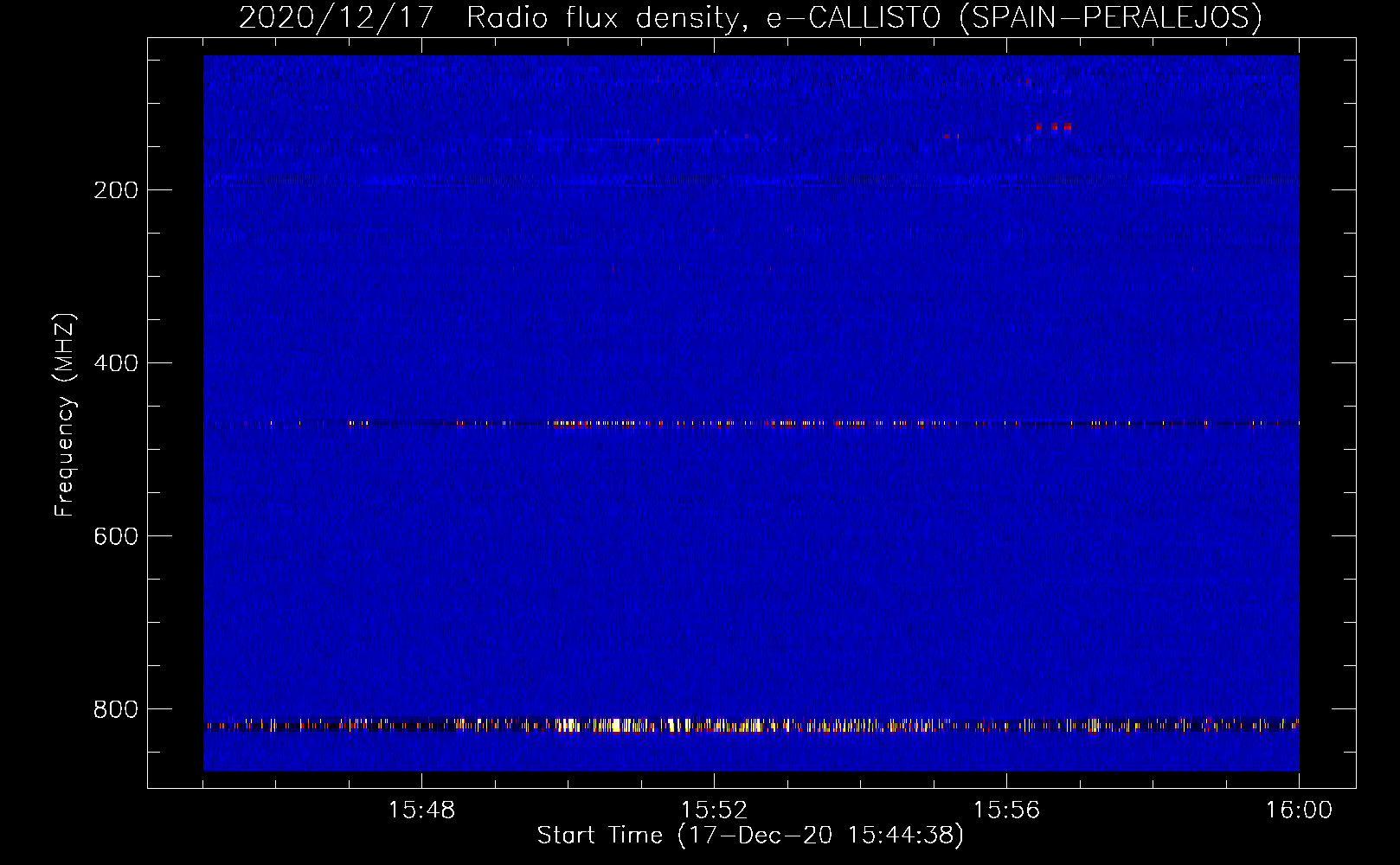
Task: Click the horizontal interference line near 470 MHz
Action: [x=751, y=423]
